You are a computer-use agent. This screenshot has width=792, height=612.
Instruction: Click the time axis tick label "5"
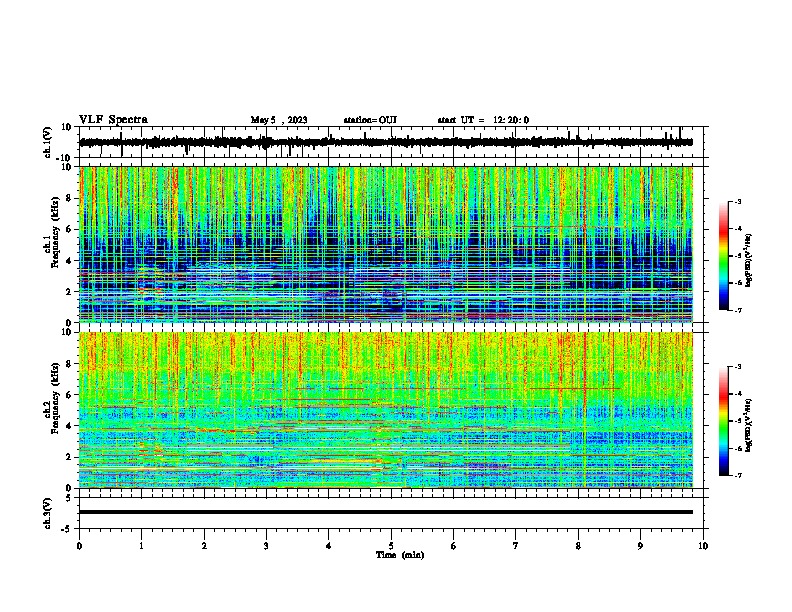pyautogui.click(x=391, y=546)
